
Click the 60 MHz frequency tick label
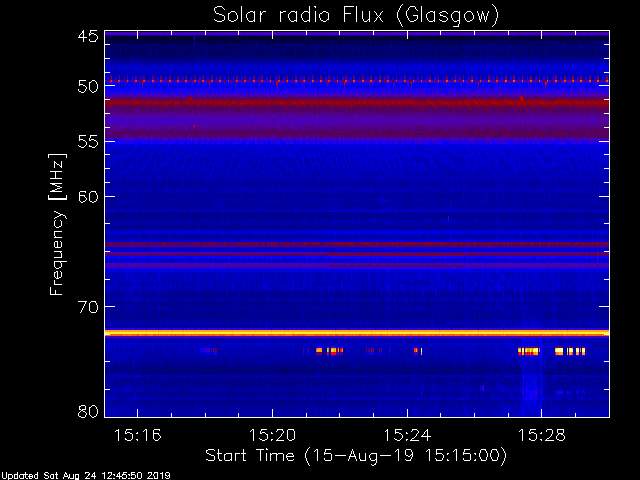(x=88, y=196)
